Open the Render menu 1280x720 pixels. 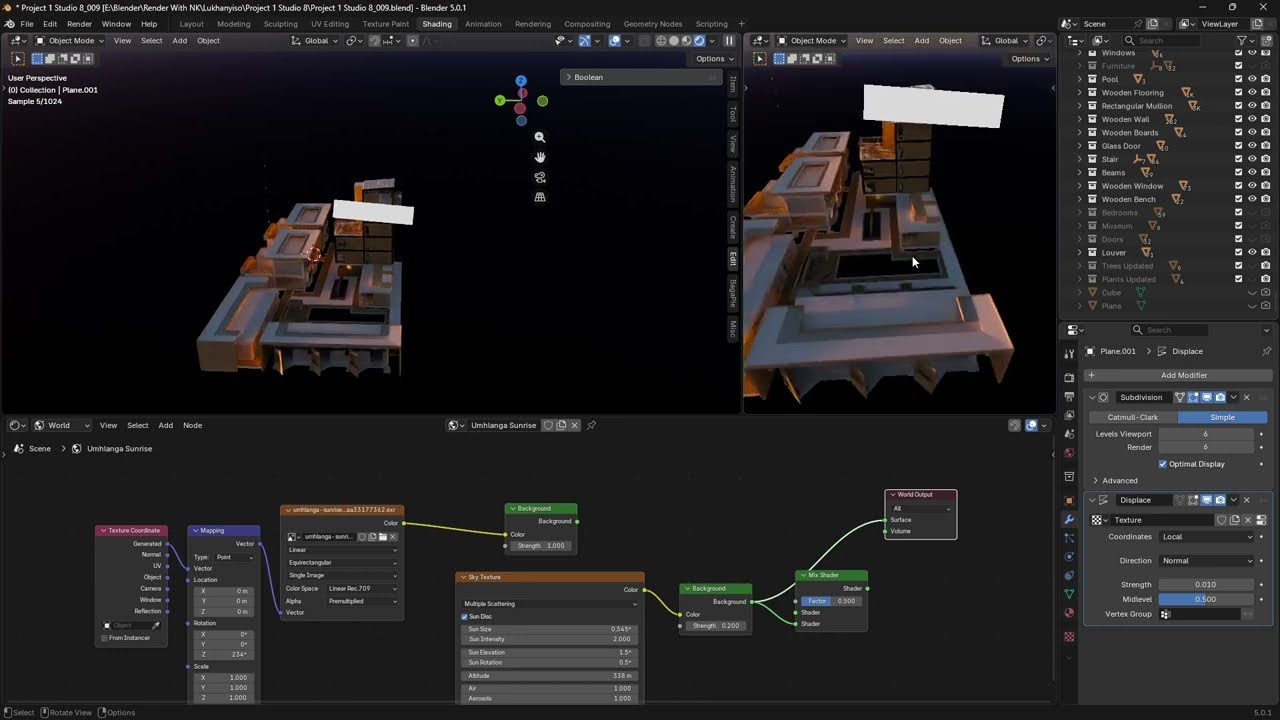pos(80,24)
